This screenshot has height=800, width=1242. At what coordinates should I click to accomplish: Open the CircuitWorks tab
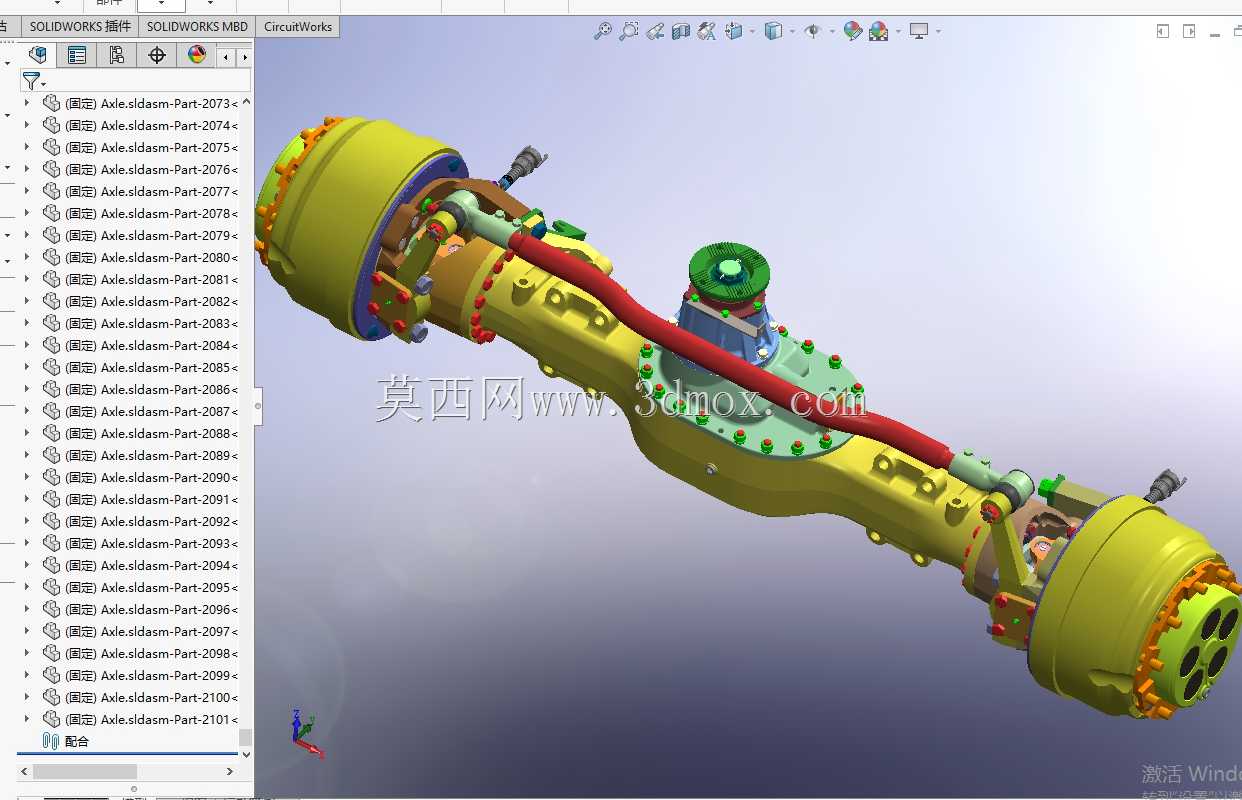click(298, 27)
